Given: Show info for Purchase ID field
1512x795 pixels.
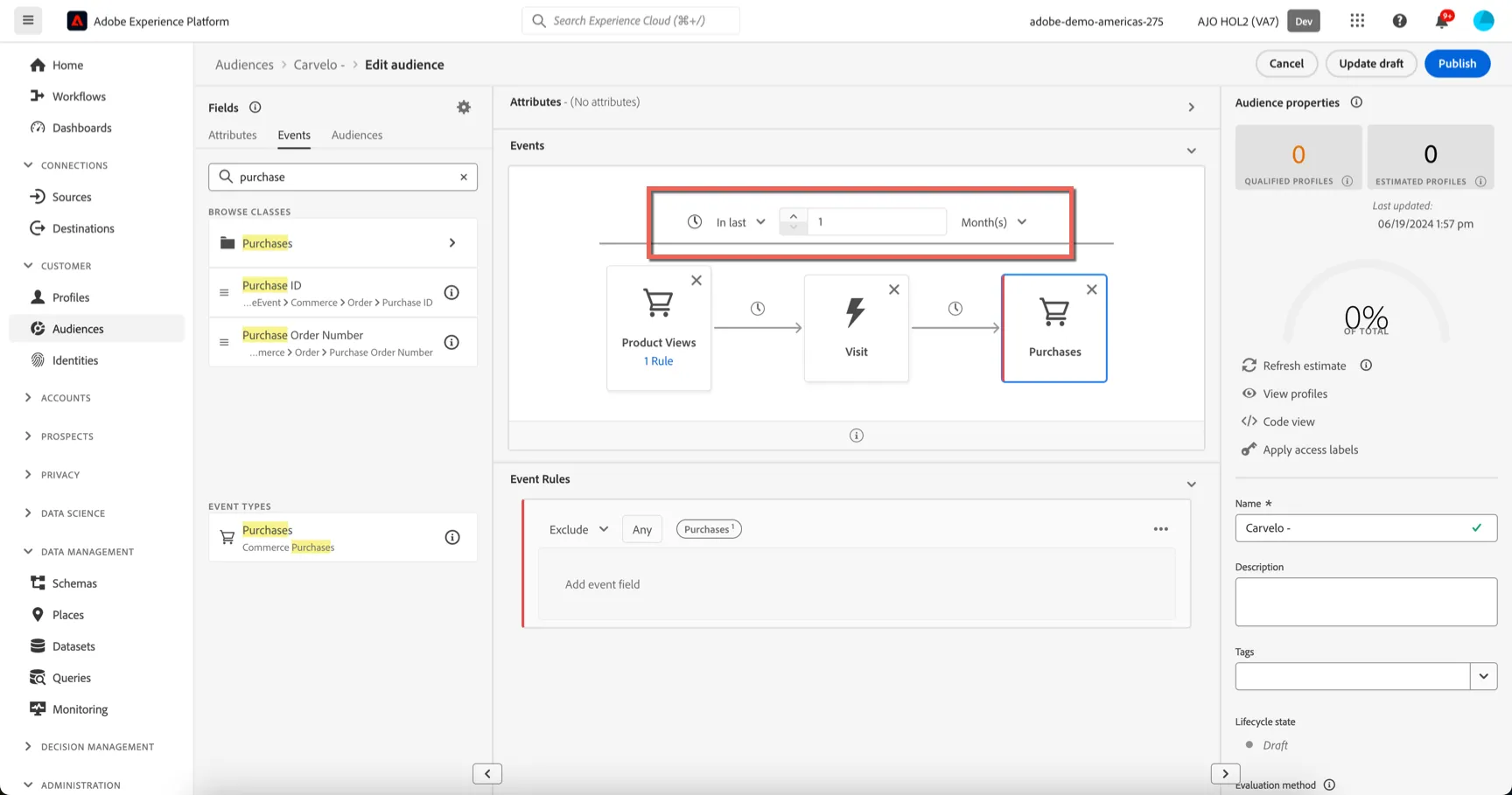Looking at the screenshot, I should 451,293.
